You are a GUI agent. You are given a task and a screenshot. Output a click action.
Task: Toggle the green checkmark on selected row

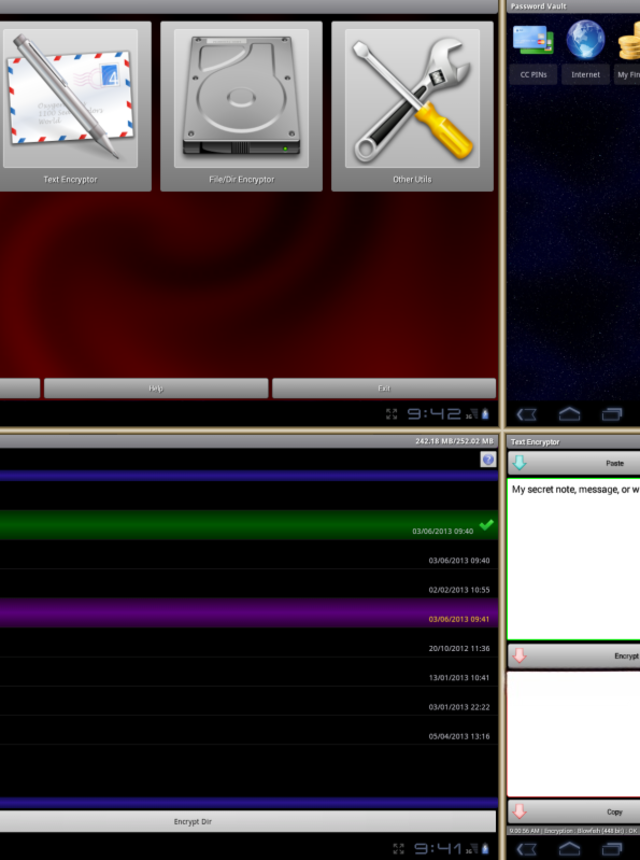pyautogui.click(x=486, y=524)
